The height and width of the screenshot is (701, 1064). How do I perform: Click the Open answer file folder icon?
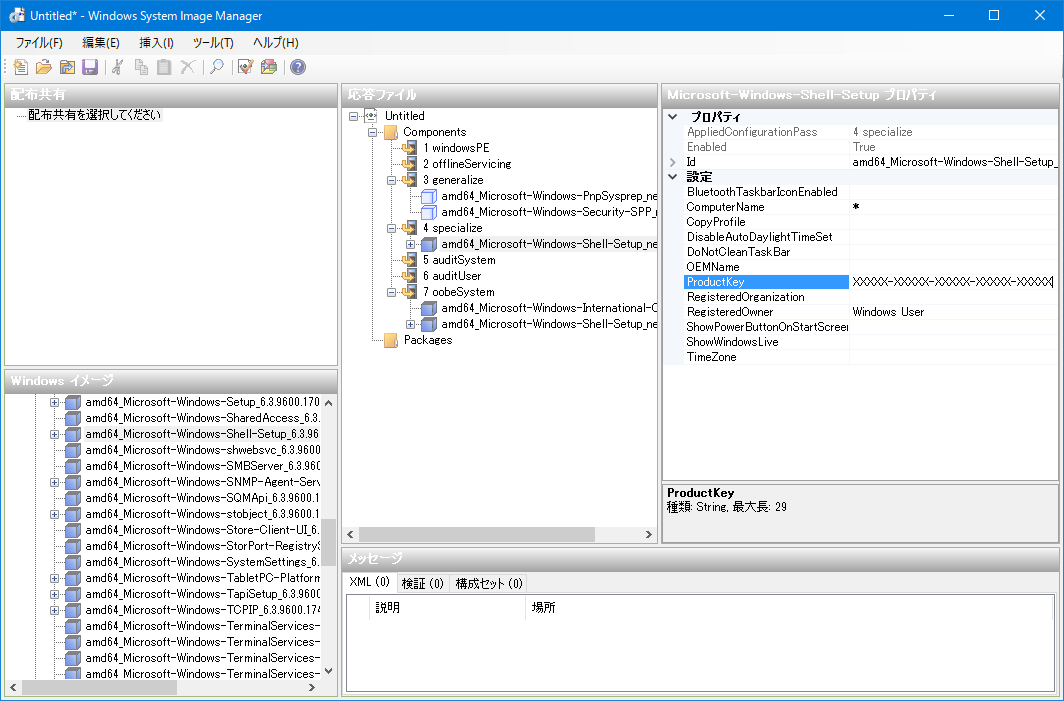tap(43, 67)
